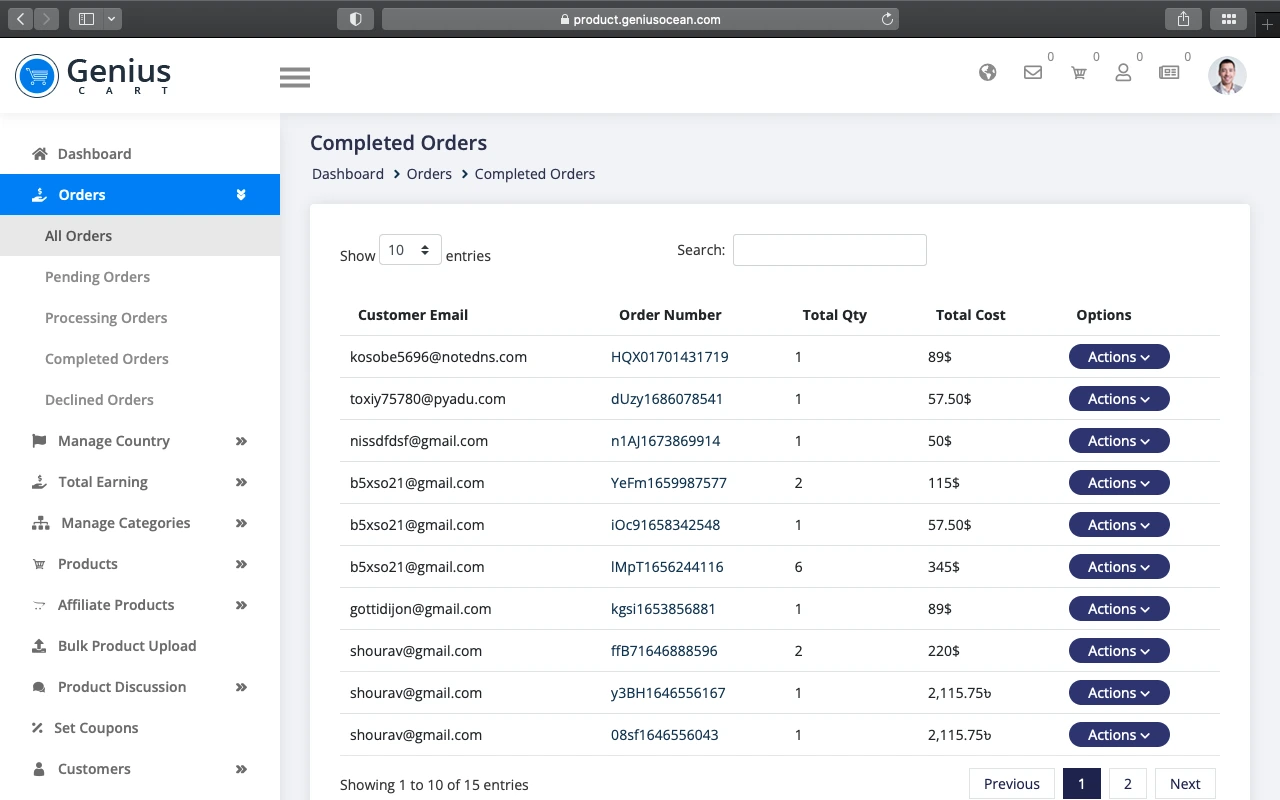1280x800 pixels.
Task: Go to page 2 of orders
Action: (x=1127, y=784)
